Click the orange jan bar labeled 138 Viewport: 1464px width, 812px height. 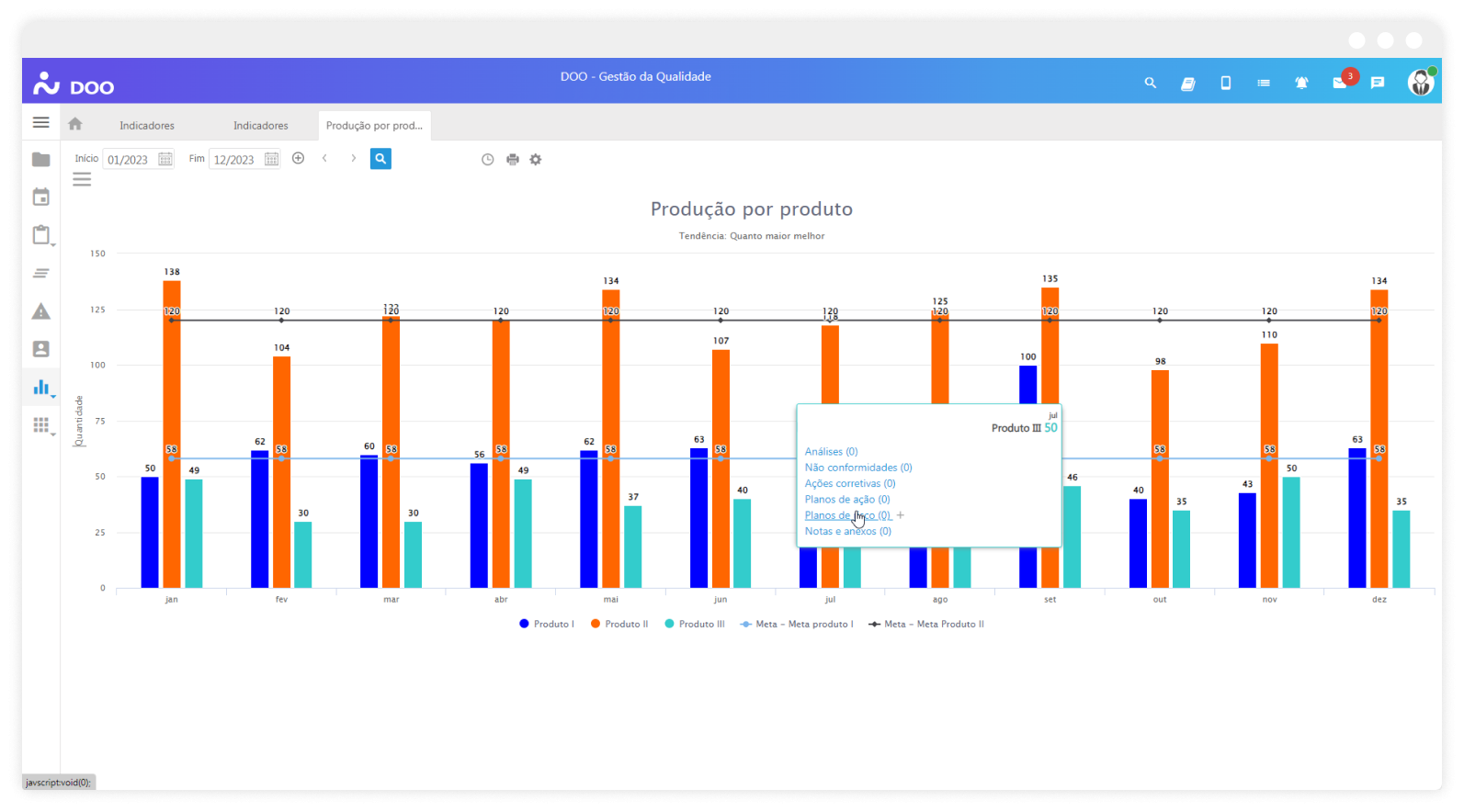[x=172, y=434]
